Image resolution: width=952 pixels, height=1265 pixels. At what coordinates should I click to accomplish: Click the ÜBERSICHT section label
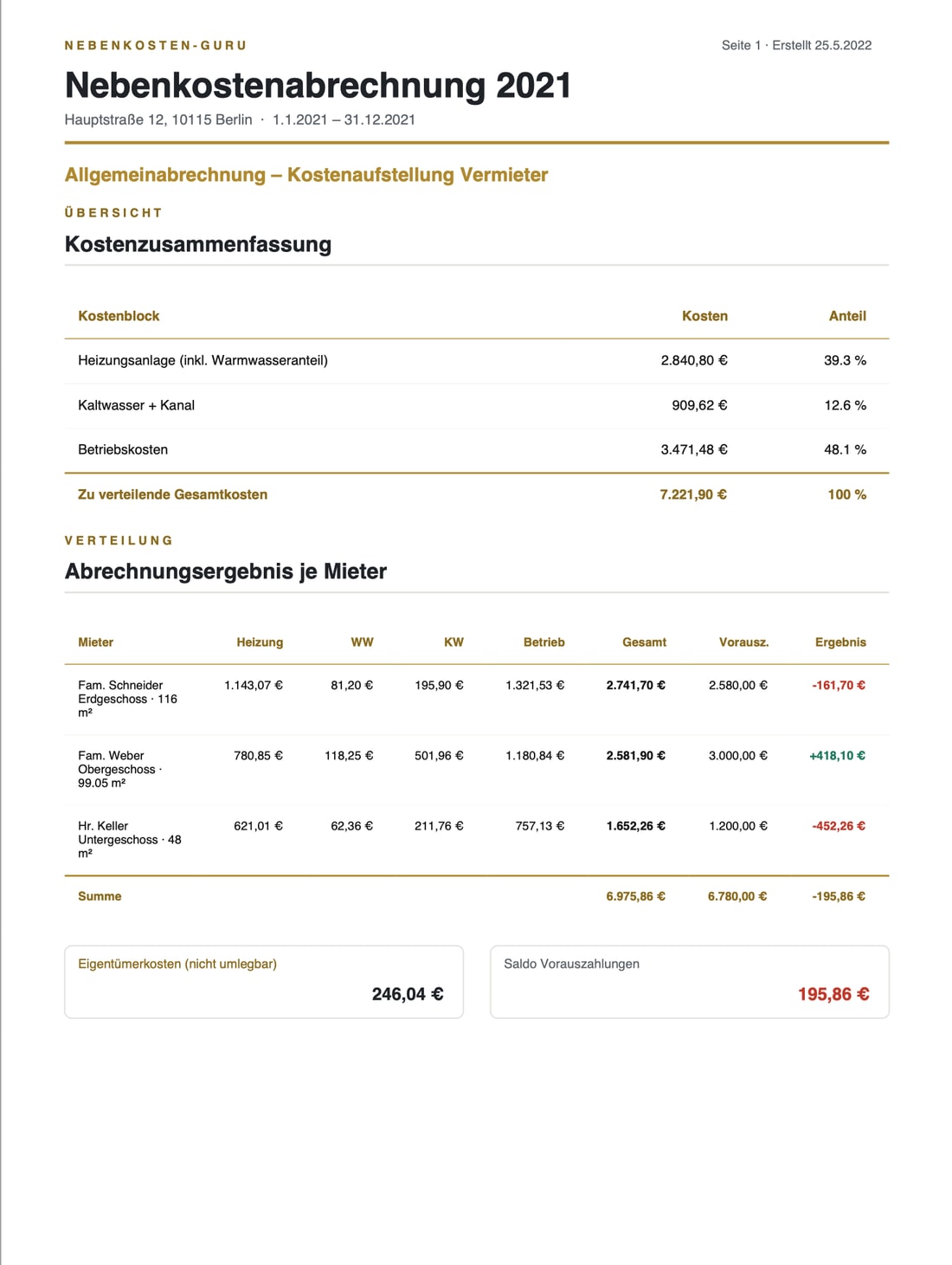[x=113, y=212]
